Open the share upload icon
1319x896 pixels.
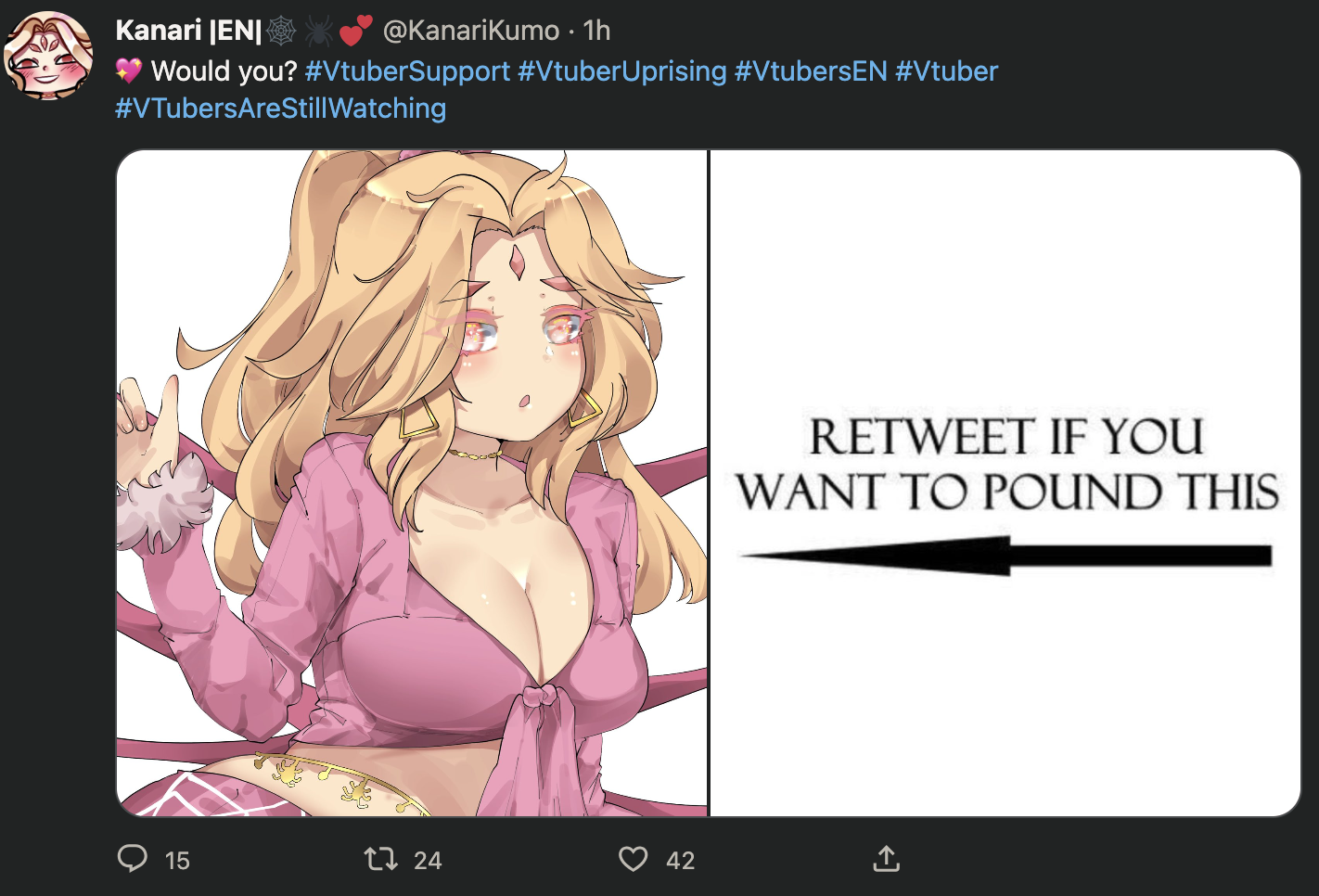[887, 859]
